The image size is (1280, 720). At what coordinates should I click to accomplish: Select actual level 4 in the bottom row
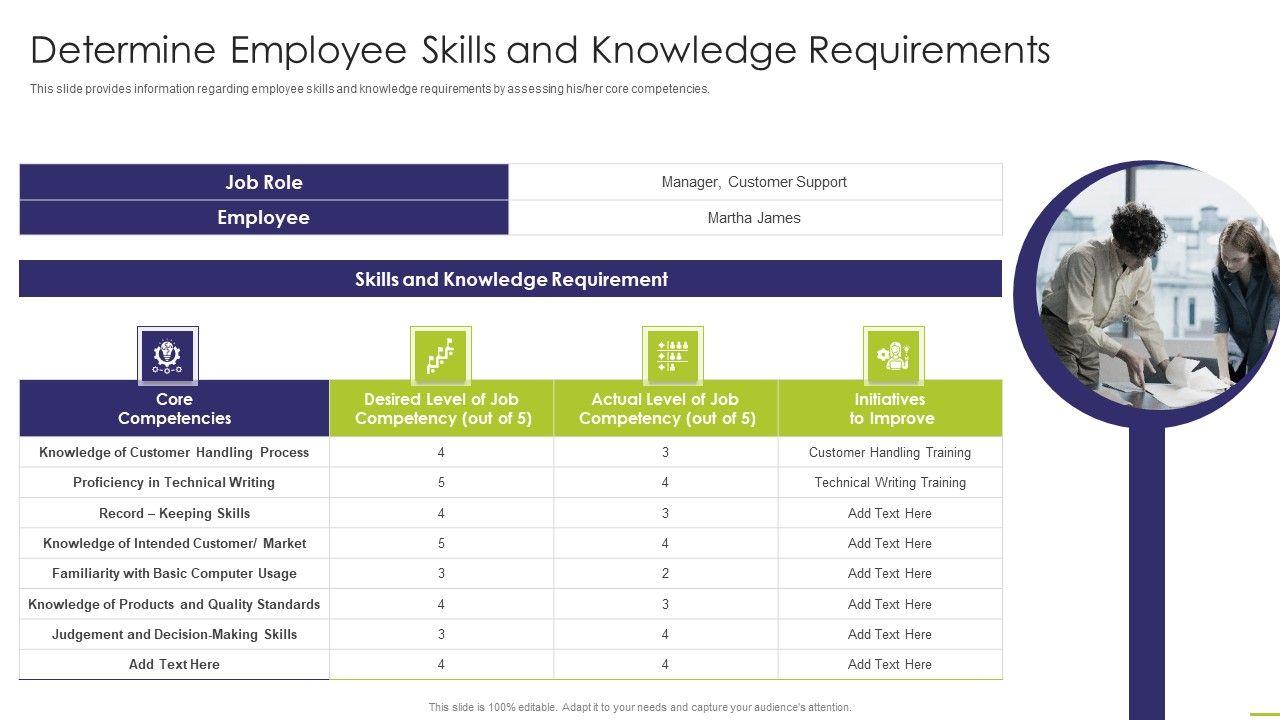pyautogui.click(x=665, y=664)
